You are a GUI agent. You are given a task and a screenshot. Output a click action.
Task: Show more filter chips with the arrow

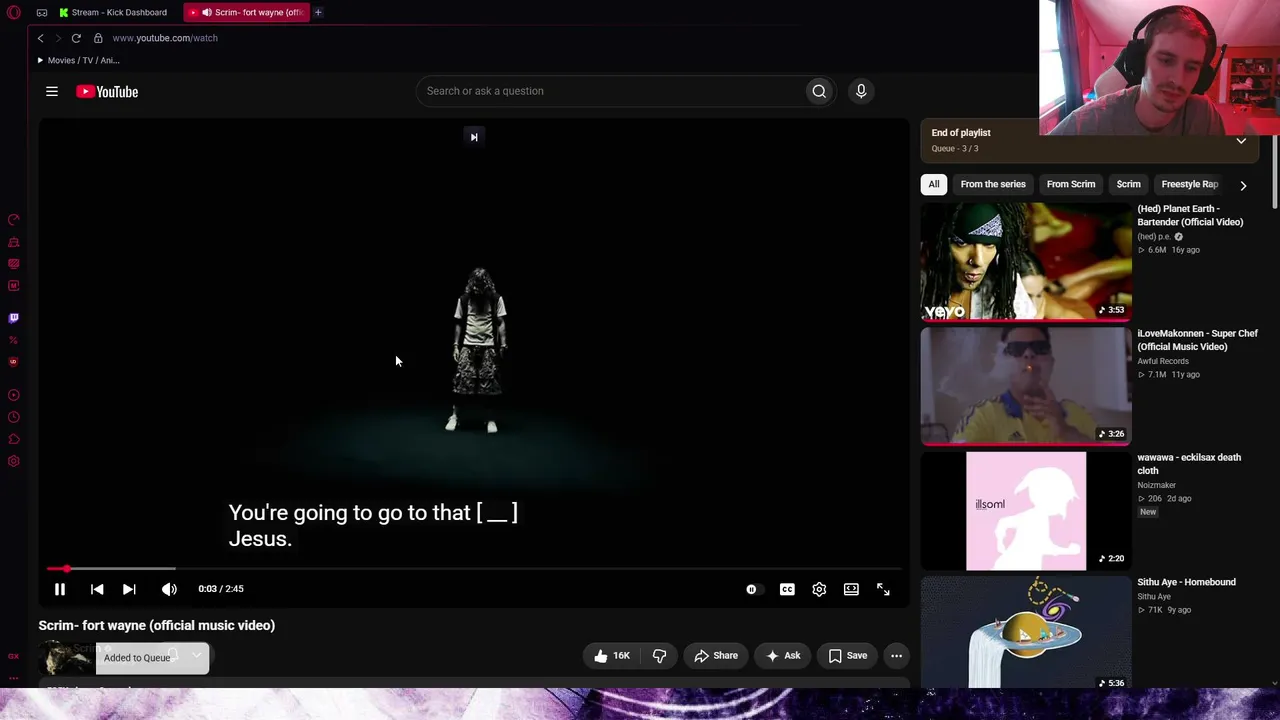(1243, 185)
